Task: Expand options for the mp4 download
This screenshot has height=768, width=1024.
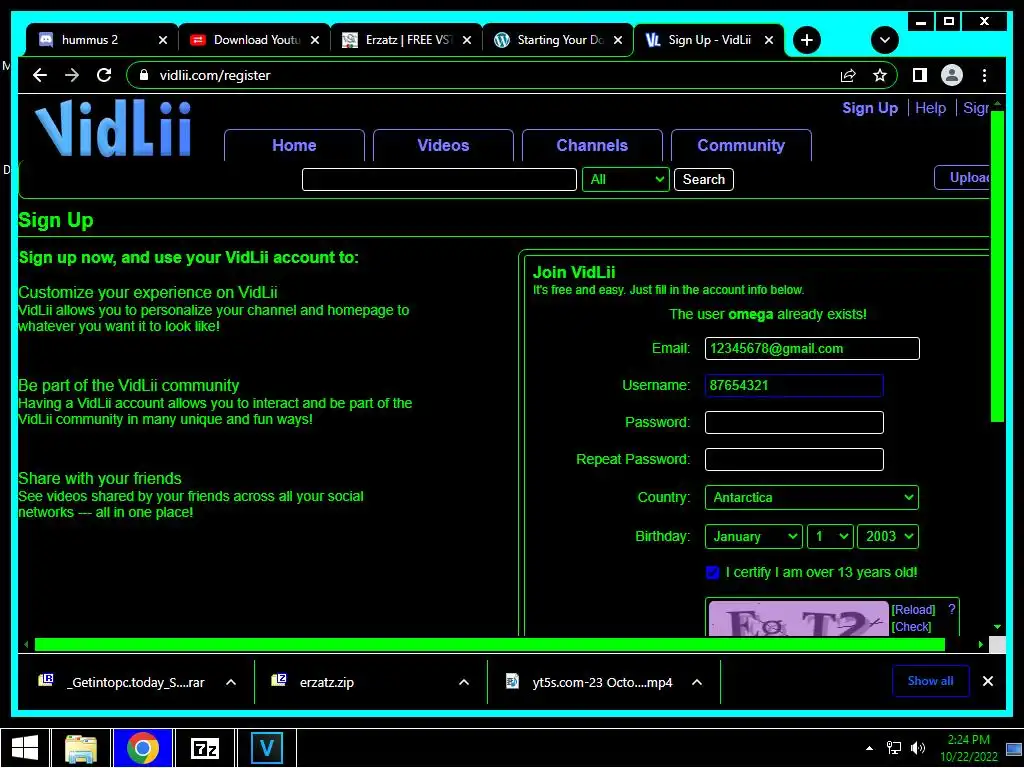Action: pyautogui.click(x=697, y=682)
